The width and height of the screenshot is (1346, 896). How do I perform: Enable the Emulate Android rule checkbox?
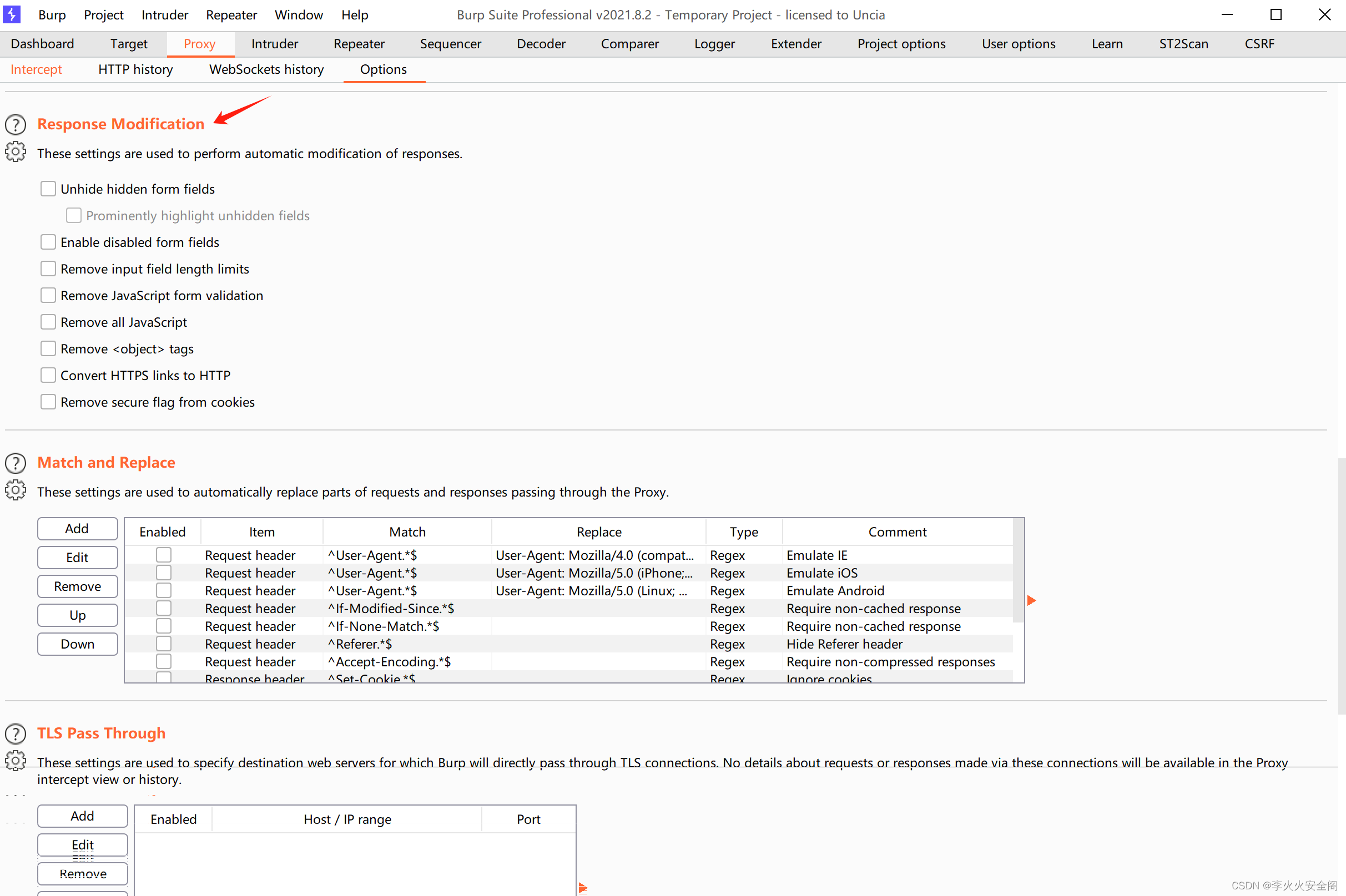click(164, 590)
